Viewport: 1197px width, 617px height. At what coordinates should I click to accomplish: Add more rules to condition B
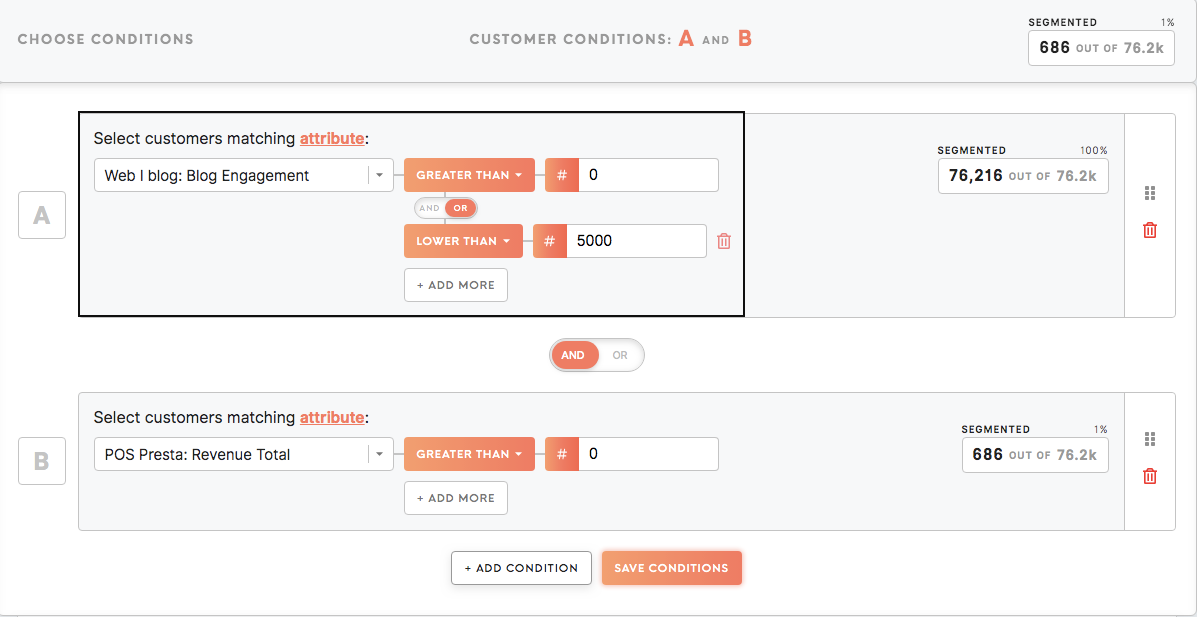tap(456, 498)
